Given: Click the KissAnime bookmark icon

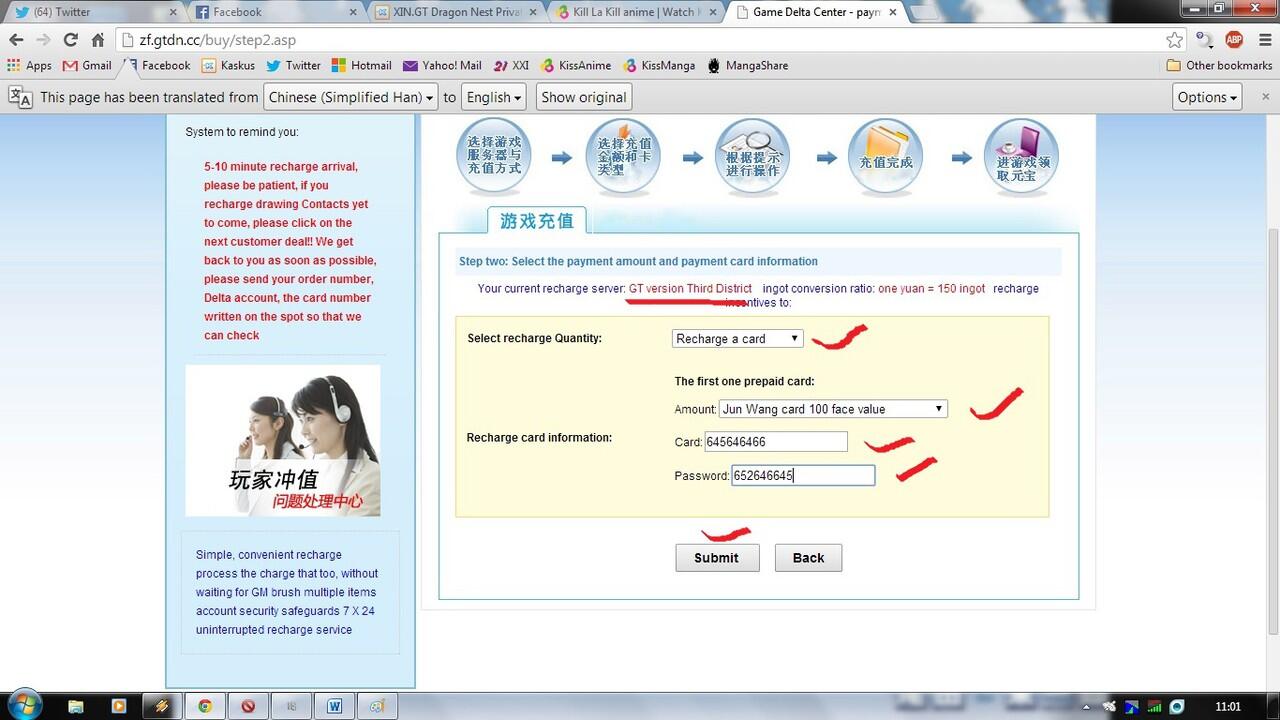Looking at the screenshot, I should tap(548, 65).
